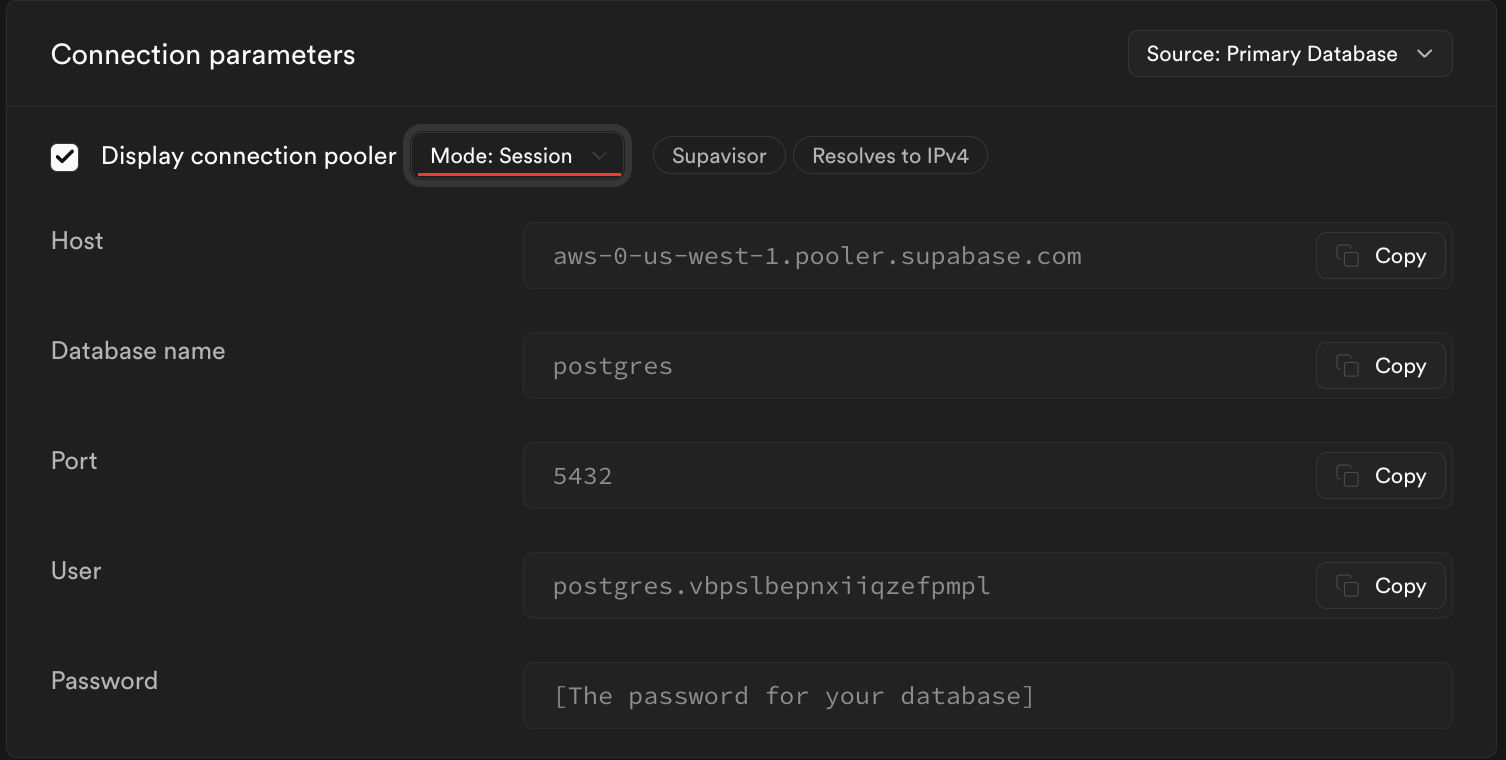Click the copy icon in the Port row
The width and height of the screenshot is (1506, 760).
[1345, 475]
